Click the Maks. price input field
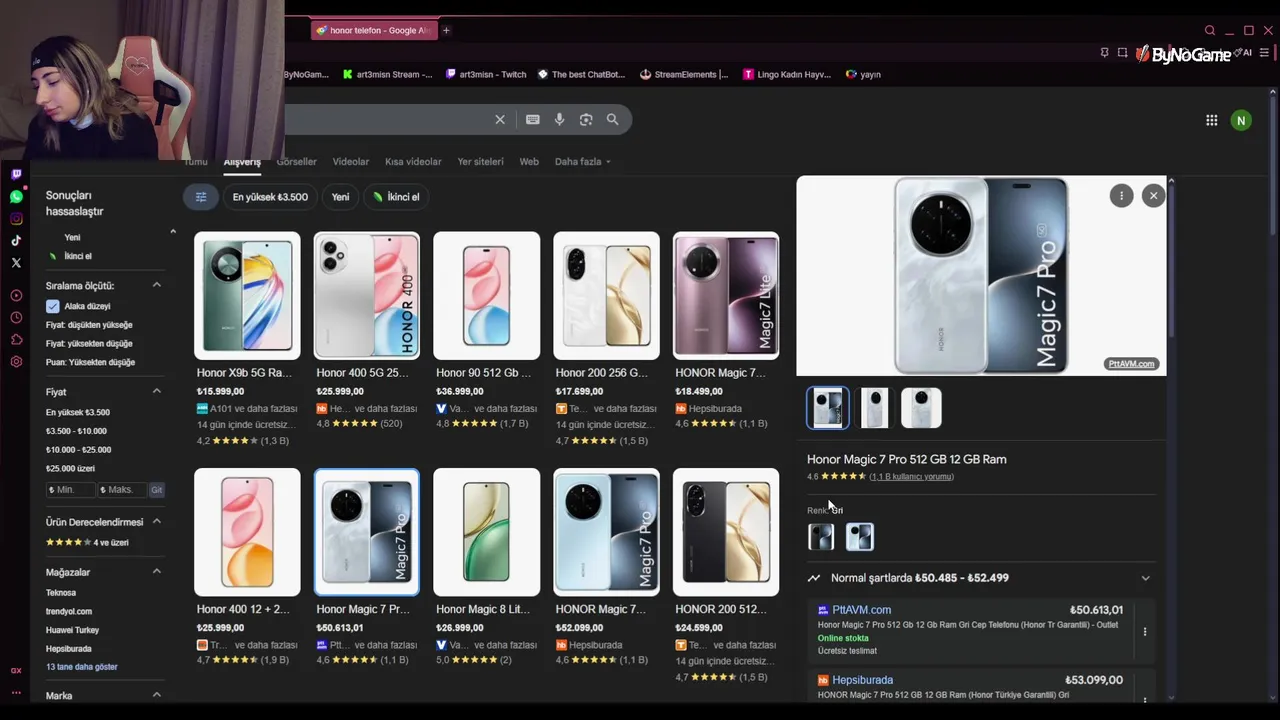This screenshot has width=1280, height=720. [x=121, y=490]
